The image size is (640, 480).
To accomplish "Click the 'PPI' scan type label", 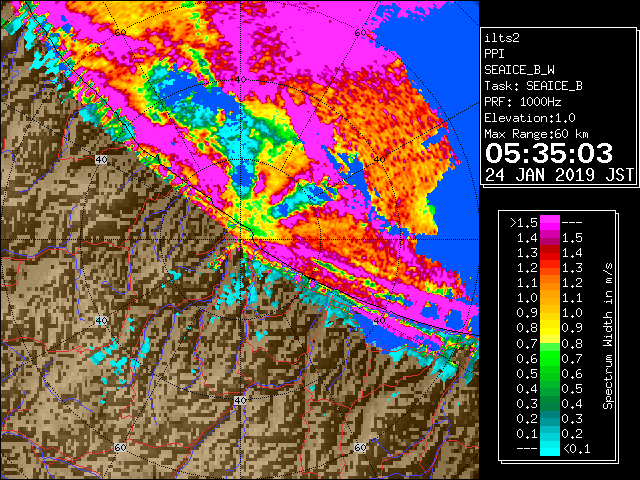I will [x=494, y=54].
